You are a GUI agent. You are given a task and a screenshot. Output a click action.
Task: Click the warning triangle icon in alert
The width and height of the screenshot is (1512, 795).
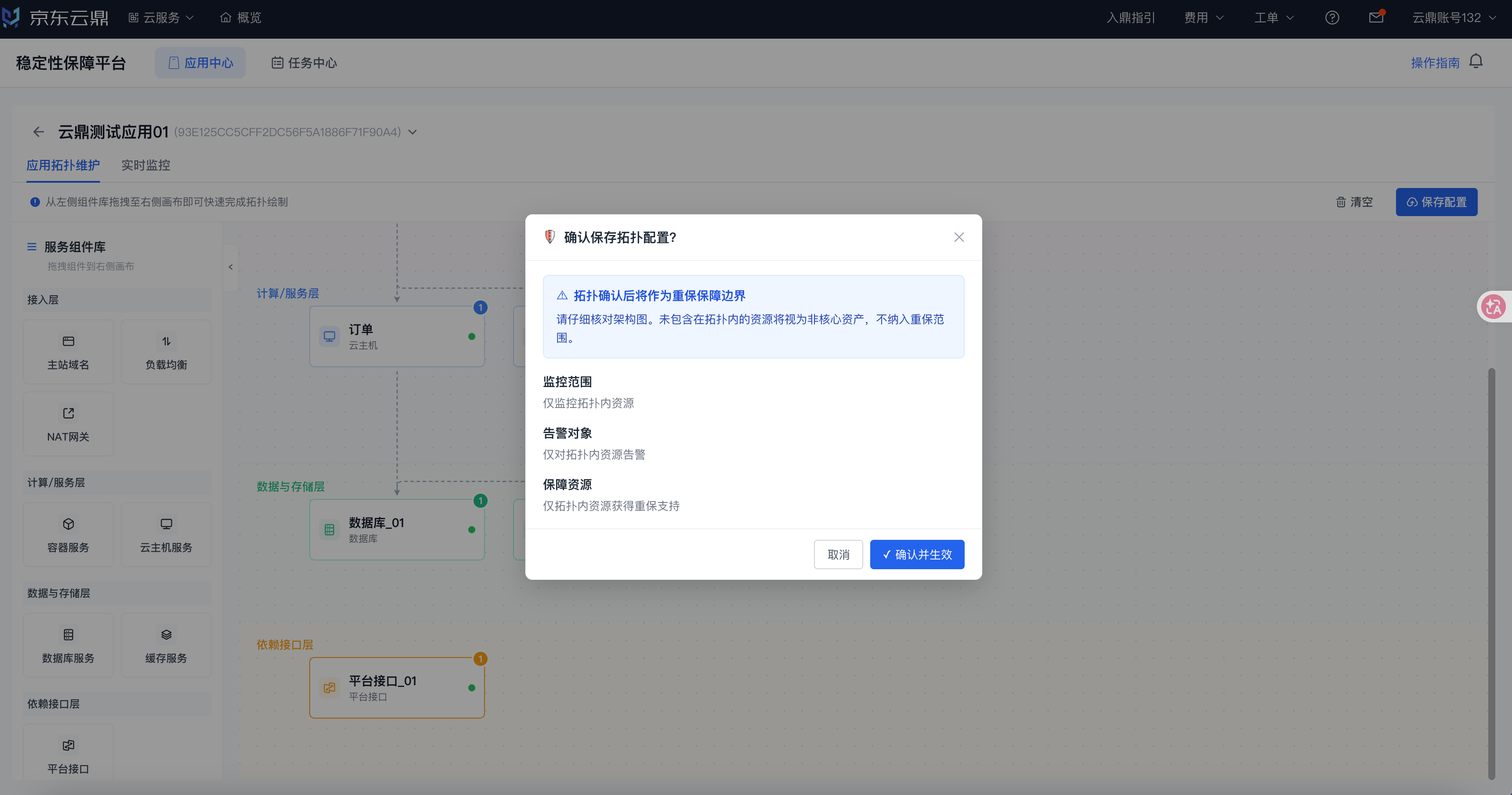[562, 295]
